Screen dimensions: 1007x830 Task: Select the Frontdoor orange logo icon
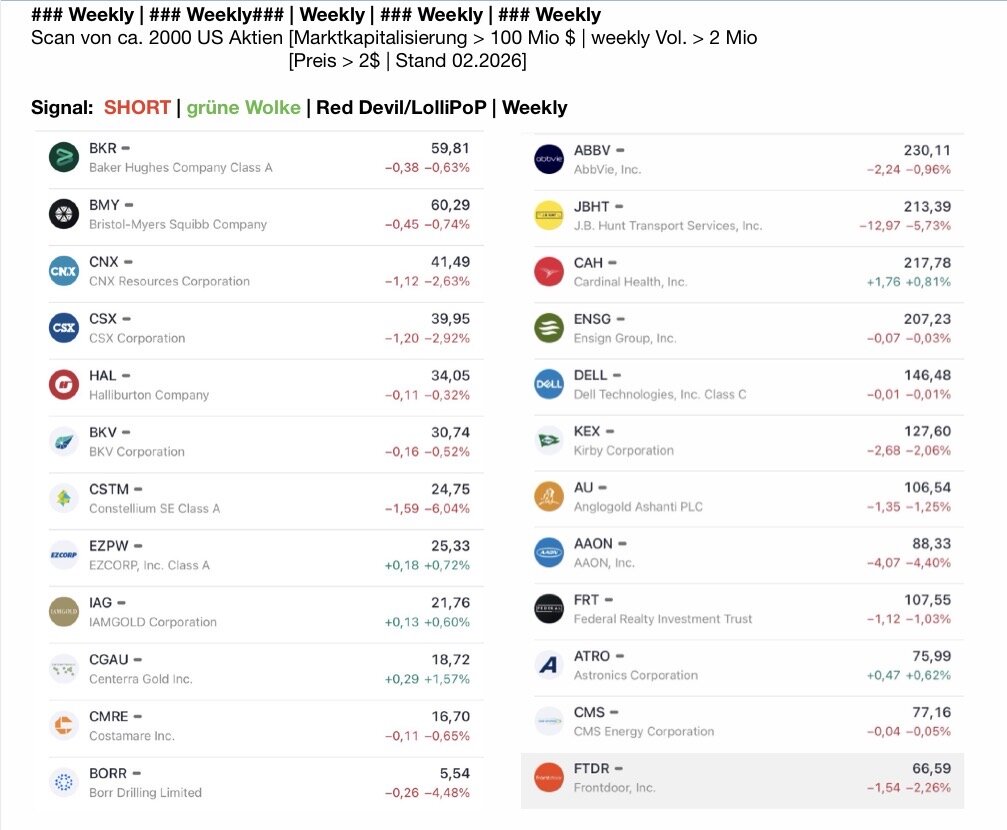coord(549,778)
